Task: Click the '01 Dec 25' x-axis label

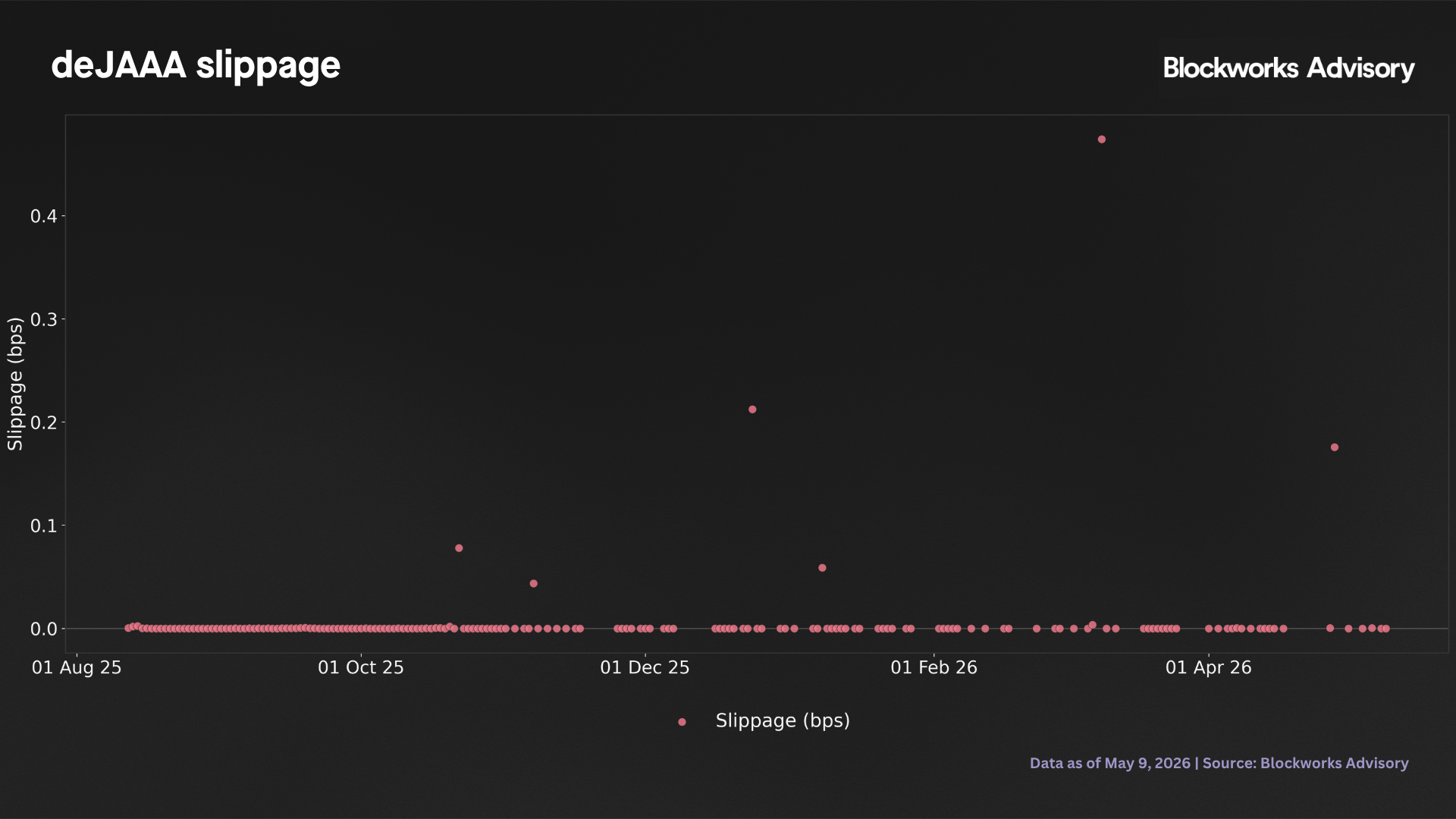Action: click(x=645, y=668)
